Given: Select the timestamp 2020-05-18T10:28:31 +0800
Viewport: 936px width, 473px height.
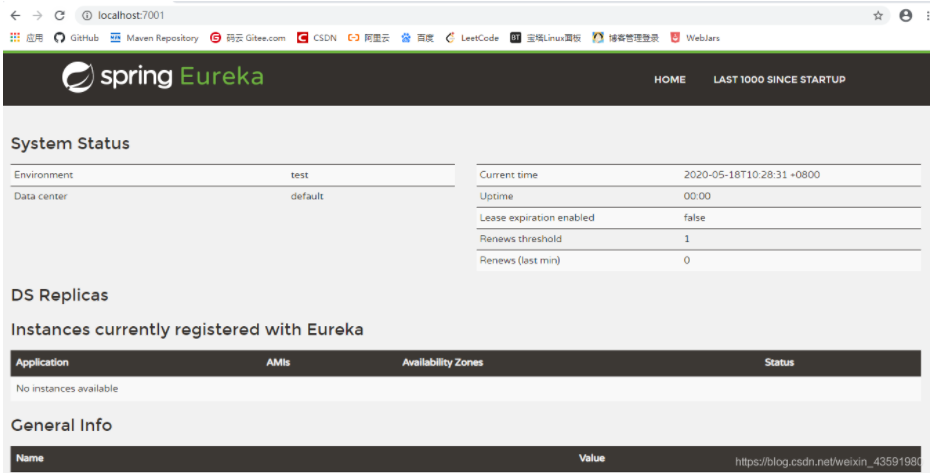Looking at the screenshot, I should point(752,175).
